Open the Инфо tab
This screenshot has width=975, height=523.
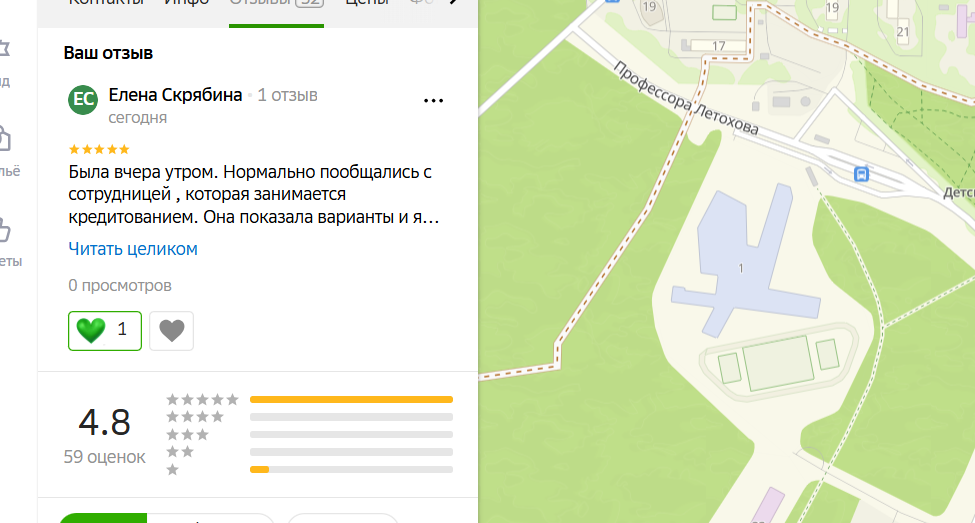pyautogui.click(x=187, y=2)
